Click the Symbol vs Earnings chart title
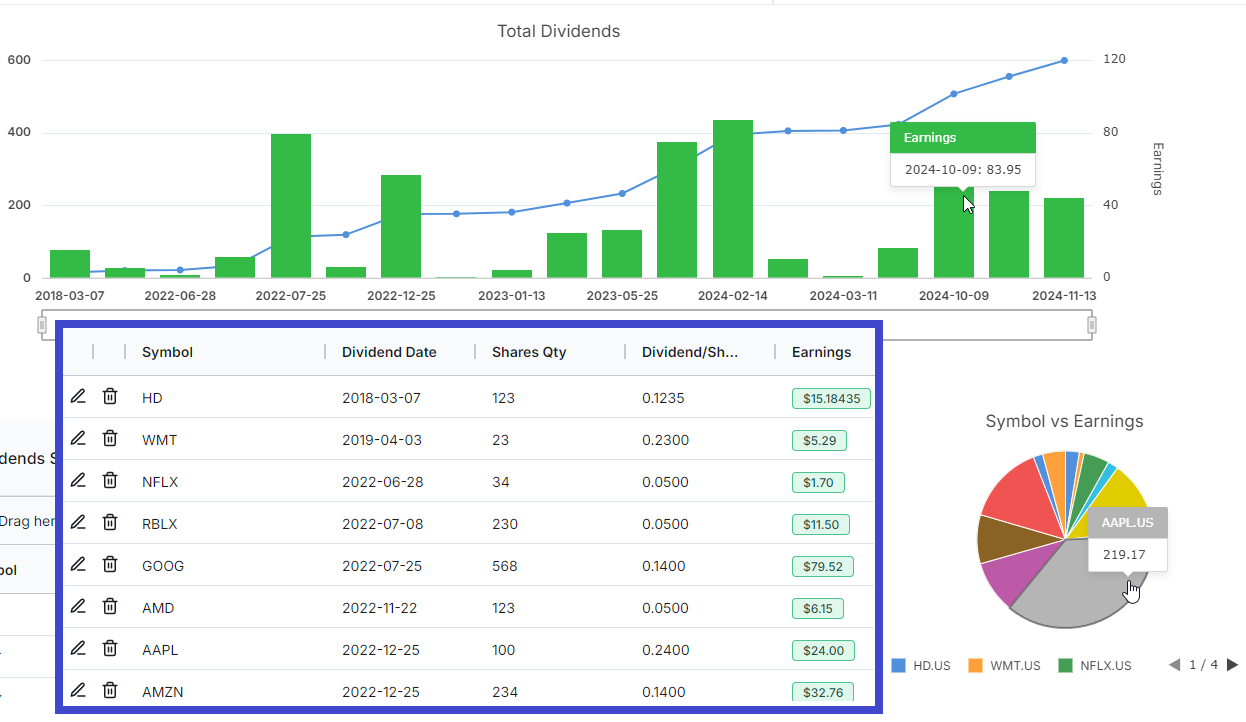Screen dimensions: 1246x722 1064,421
